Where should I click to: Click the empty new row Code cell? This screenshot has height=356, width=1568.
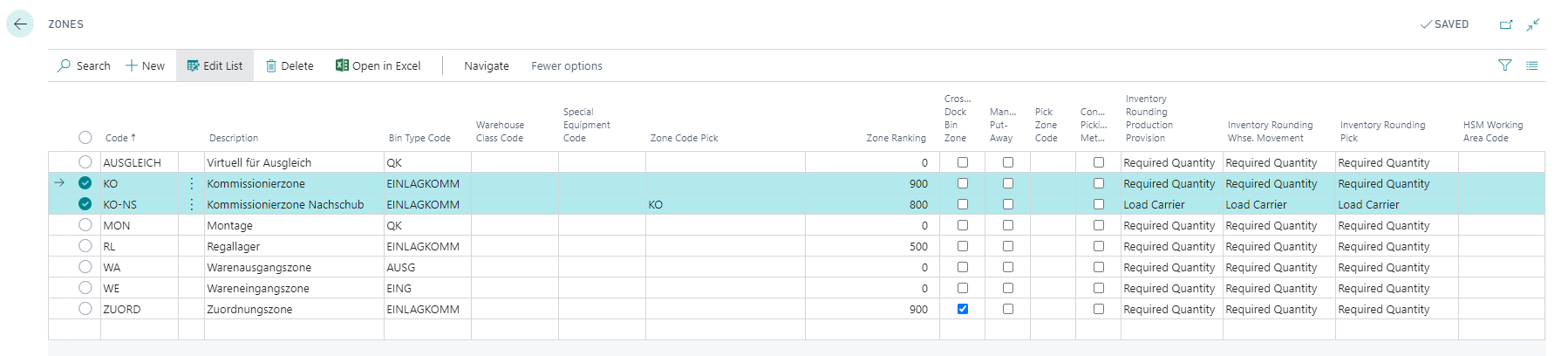coord(140,330)
